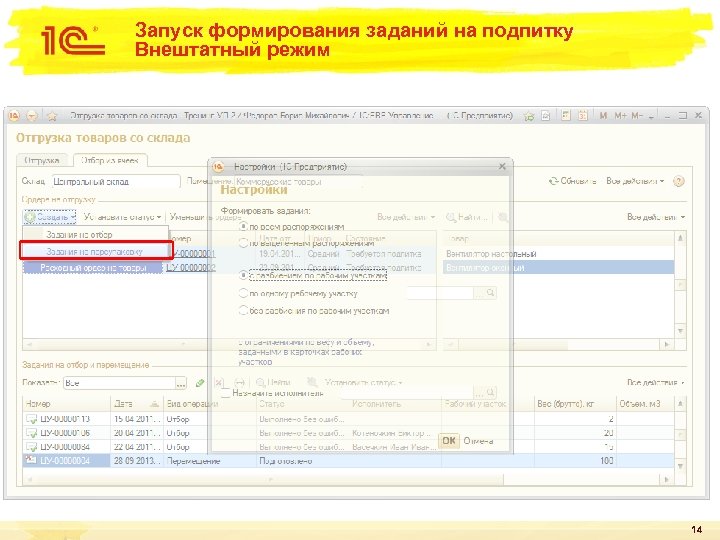Open the calendar icon in the title bar
This screenshot has height=540, width=720.
pyautogui.click(x=582, y=116)
